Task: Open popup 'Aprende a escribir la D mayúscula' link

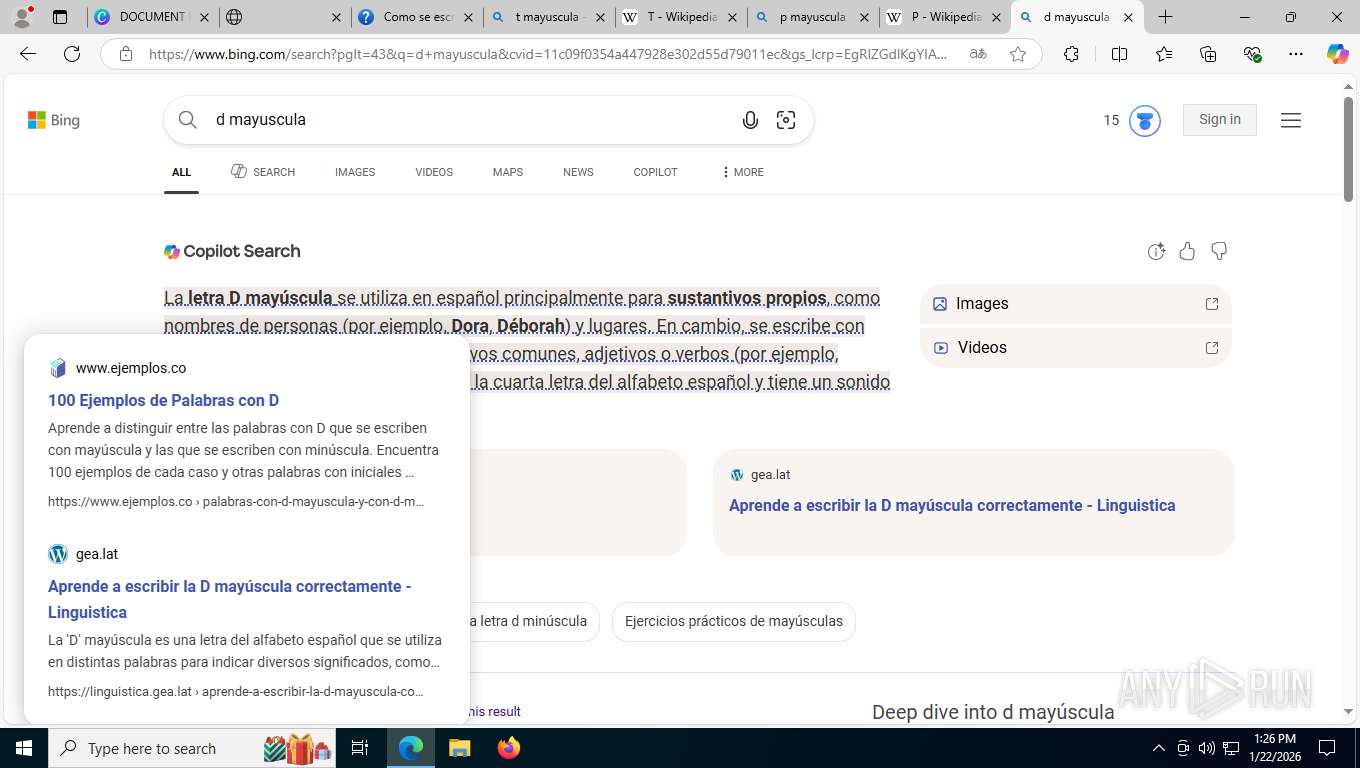Action: 230,599
